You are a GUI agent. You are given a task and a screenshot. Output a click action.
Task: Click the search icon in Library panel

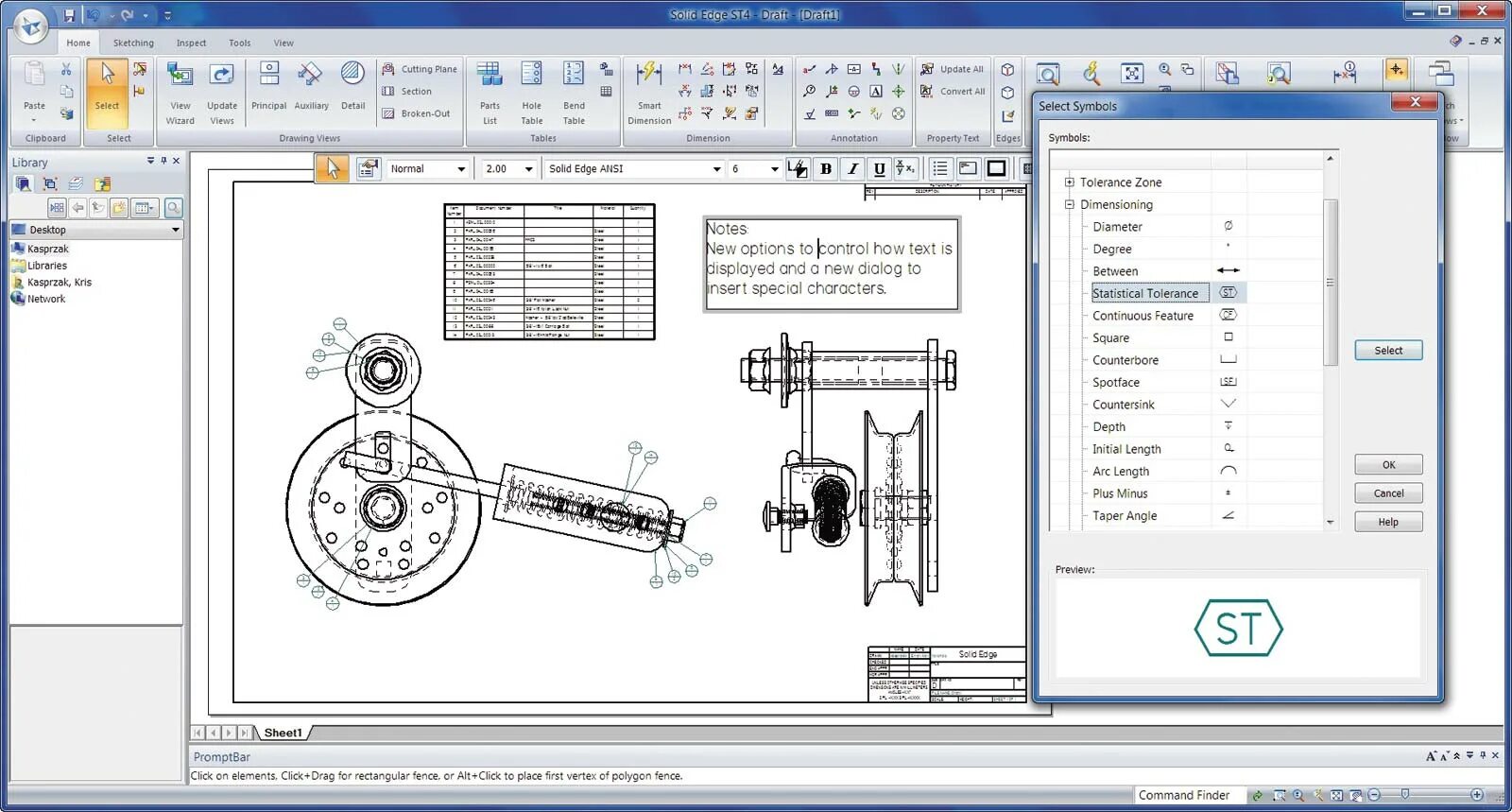[x=173, y=207]
